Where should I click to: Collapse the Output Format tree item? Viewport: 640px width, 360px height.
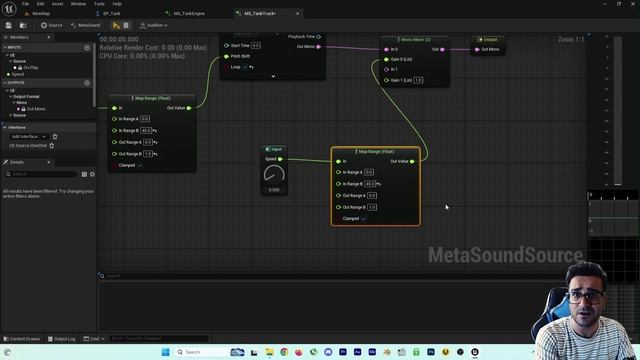(x=11, y=97)
